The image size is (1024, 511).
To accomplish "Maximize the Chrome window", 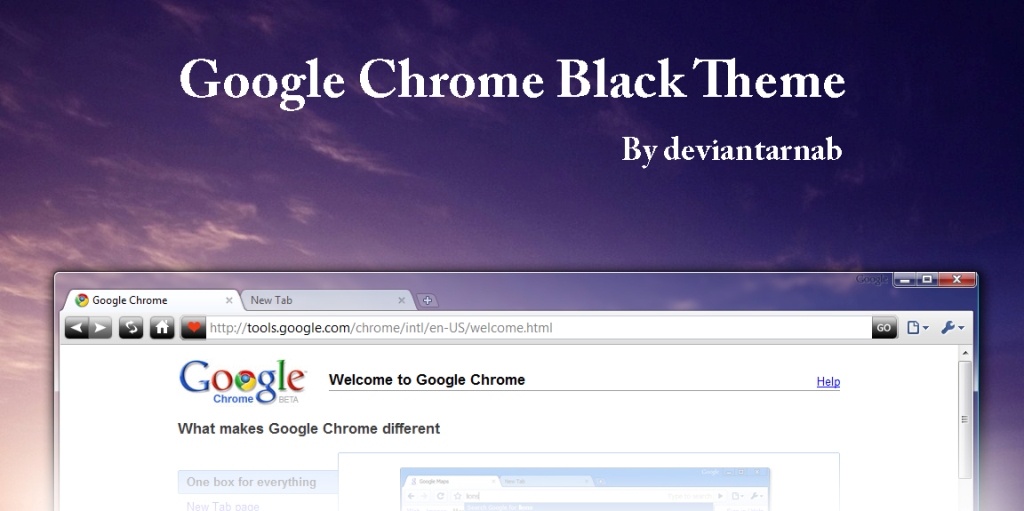I will click(927, 280).
